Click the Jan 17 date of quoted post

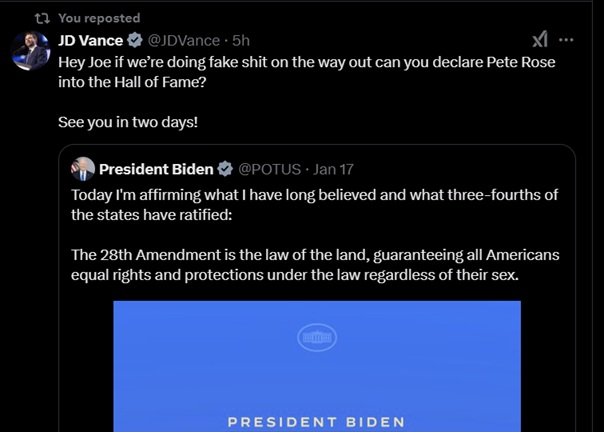click(332, 169)
